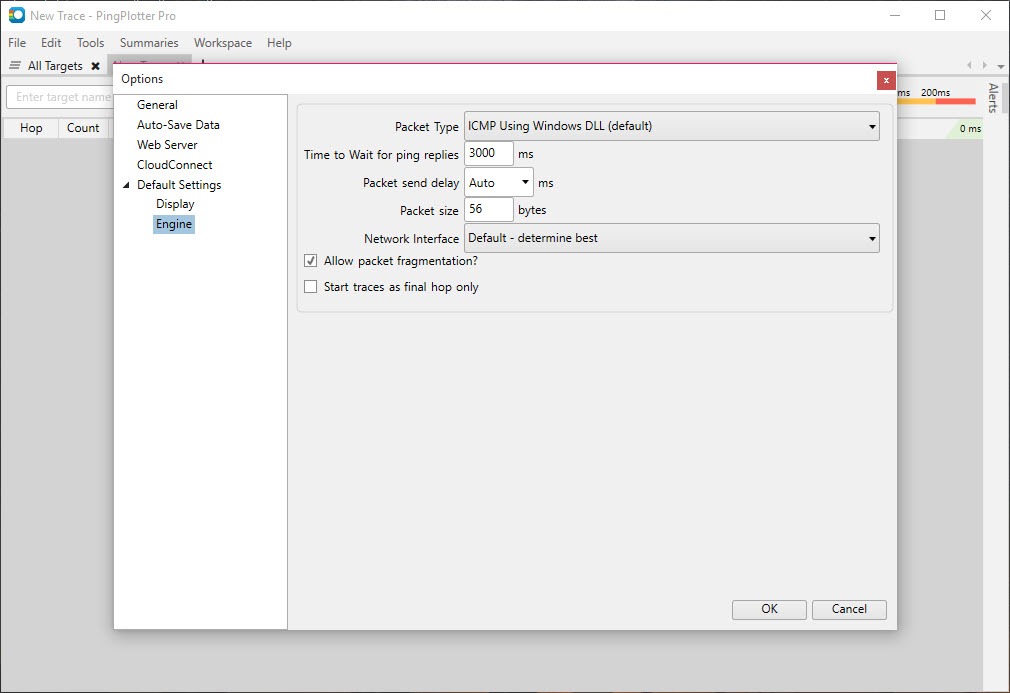Select CloudConnect options page
Screen dimensions: 1010x693
point(175,165)
